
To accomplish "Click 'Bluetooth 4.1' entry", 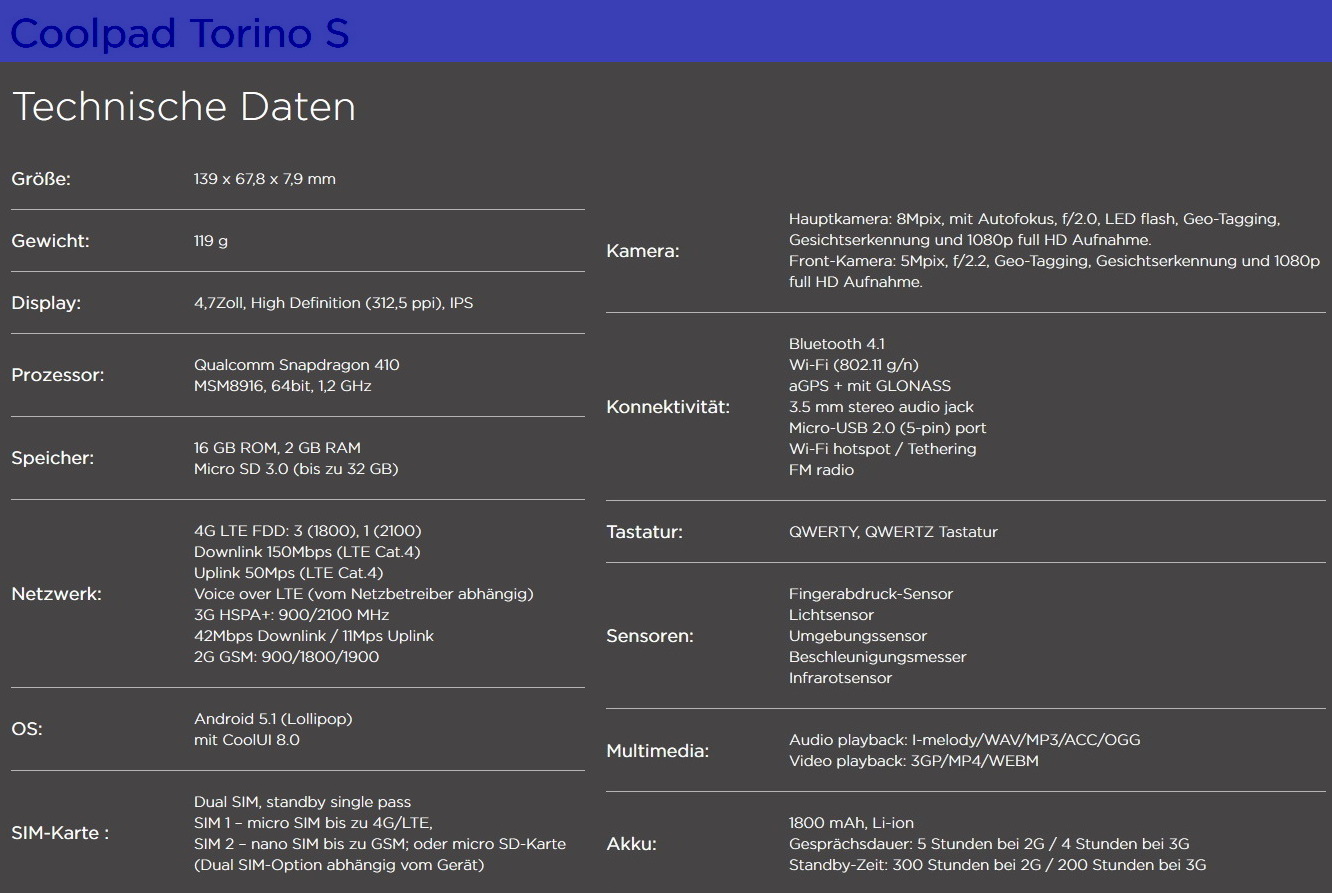I will [837, 344].
